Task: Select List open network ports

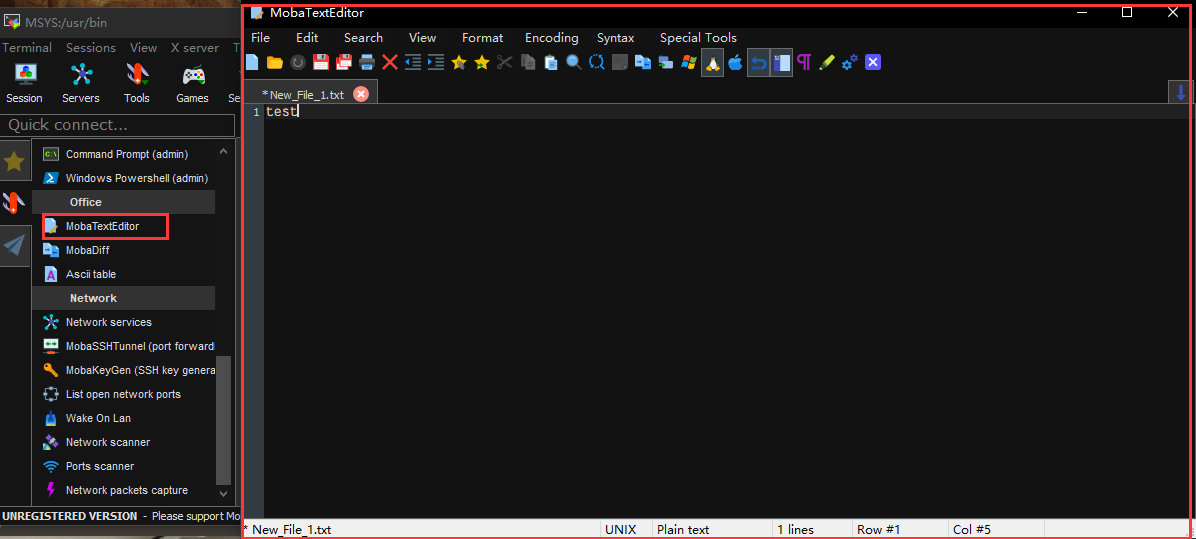Action: [112, 394]
